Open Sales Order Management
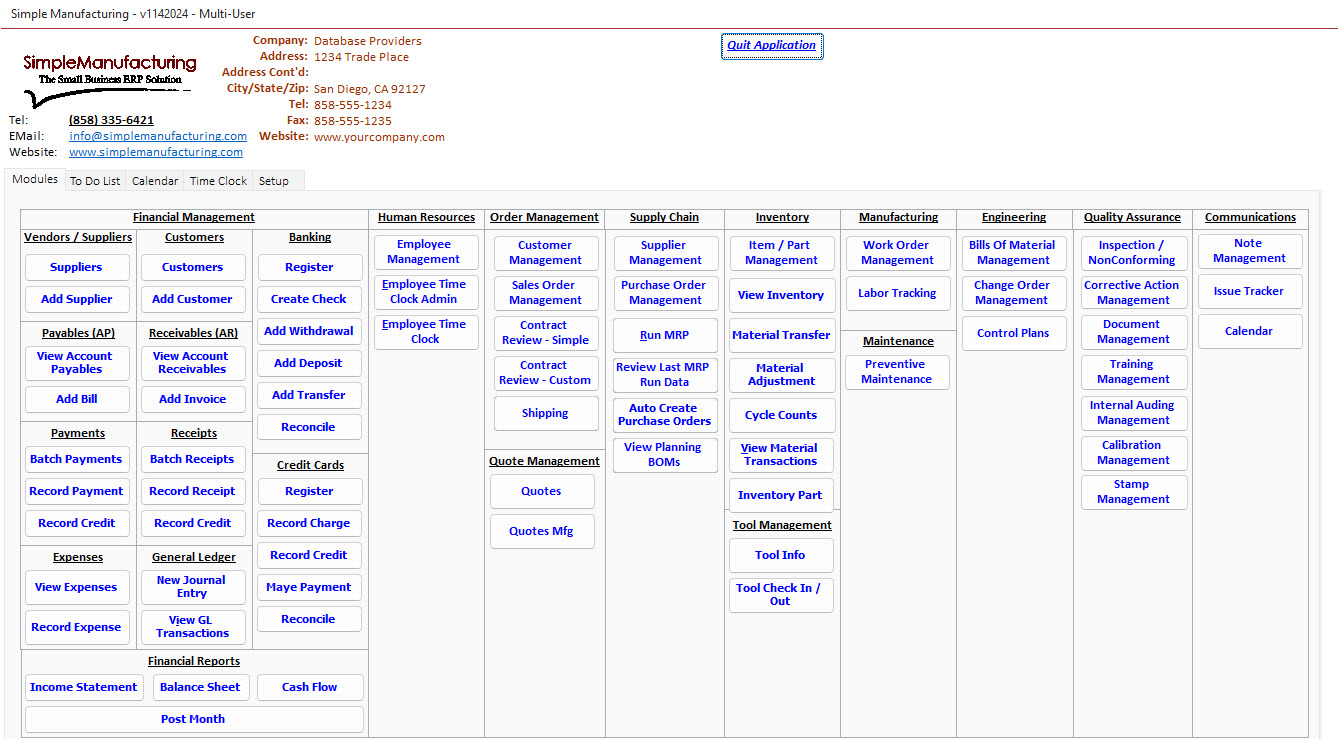1341x739 pixels. coord(545,293)
